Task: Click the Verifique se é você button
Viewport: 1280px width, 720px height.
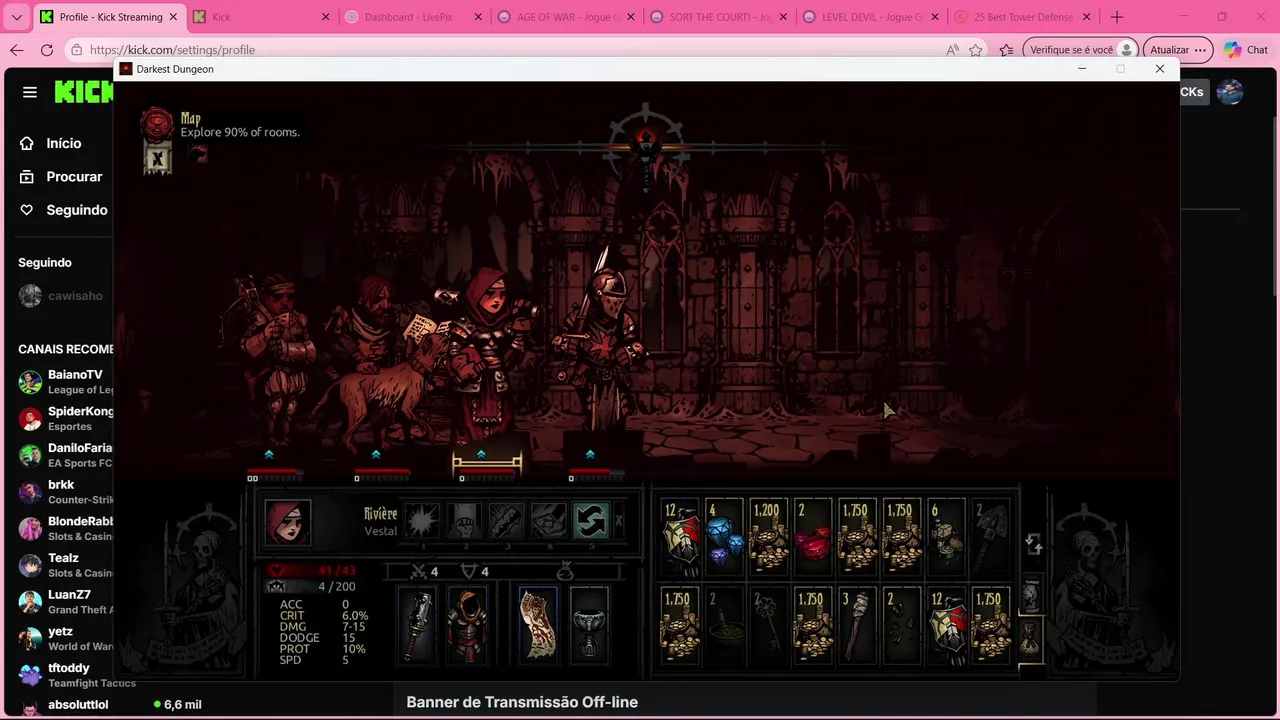Action: pyautogui.click(x=1080, y=50)
